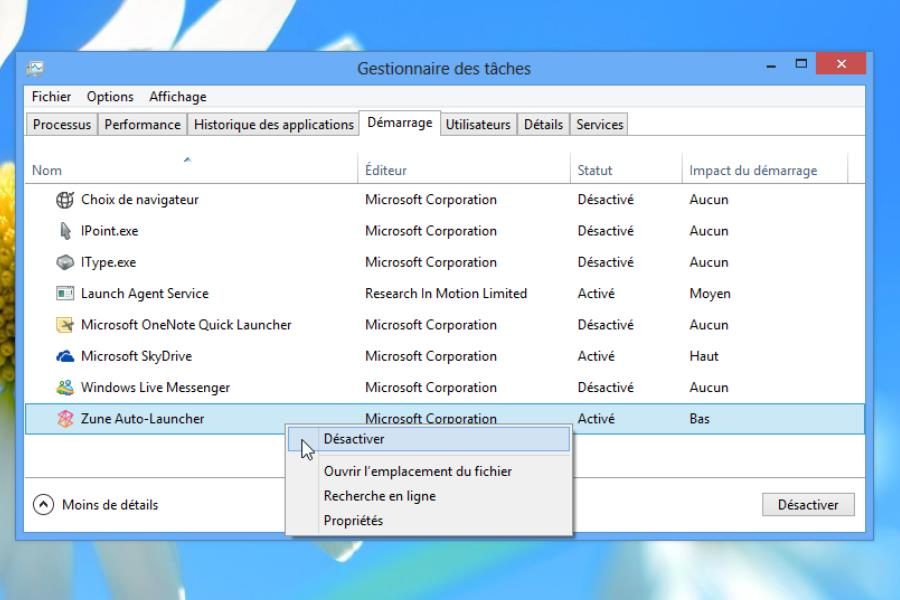Sort by the Statut column header
The height and width of the screenshot is (600, 900).
click(594, 170)
